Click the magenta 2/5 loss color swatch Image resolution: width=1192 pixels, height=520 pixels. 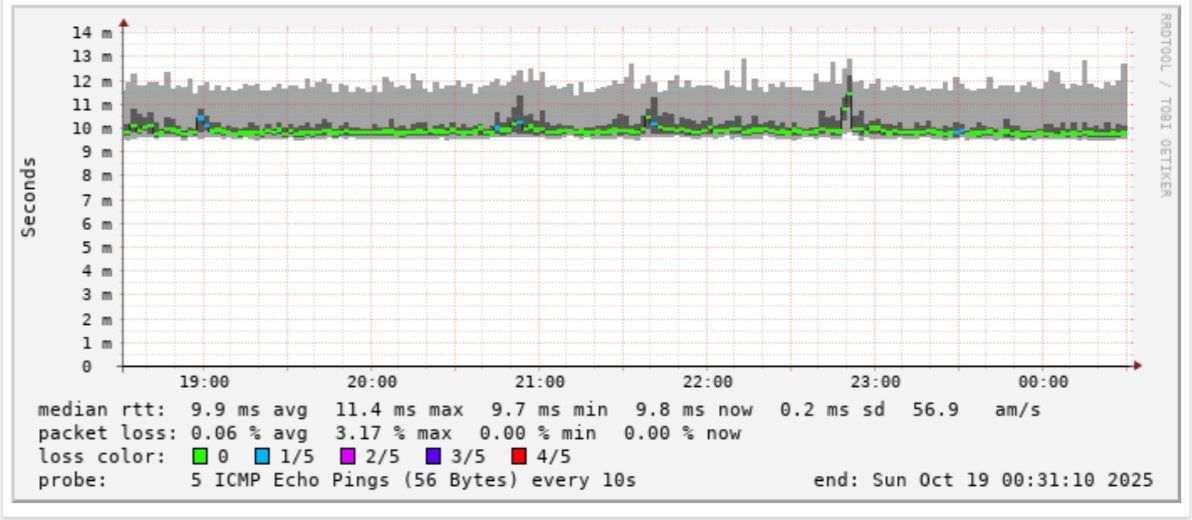[348, 457]
